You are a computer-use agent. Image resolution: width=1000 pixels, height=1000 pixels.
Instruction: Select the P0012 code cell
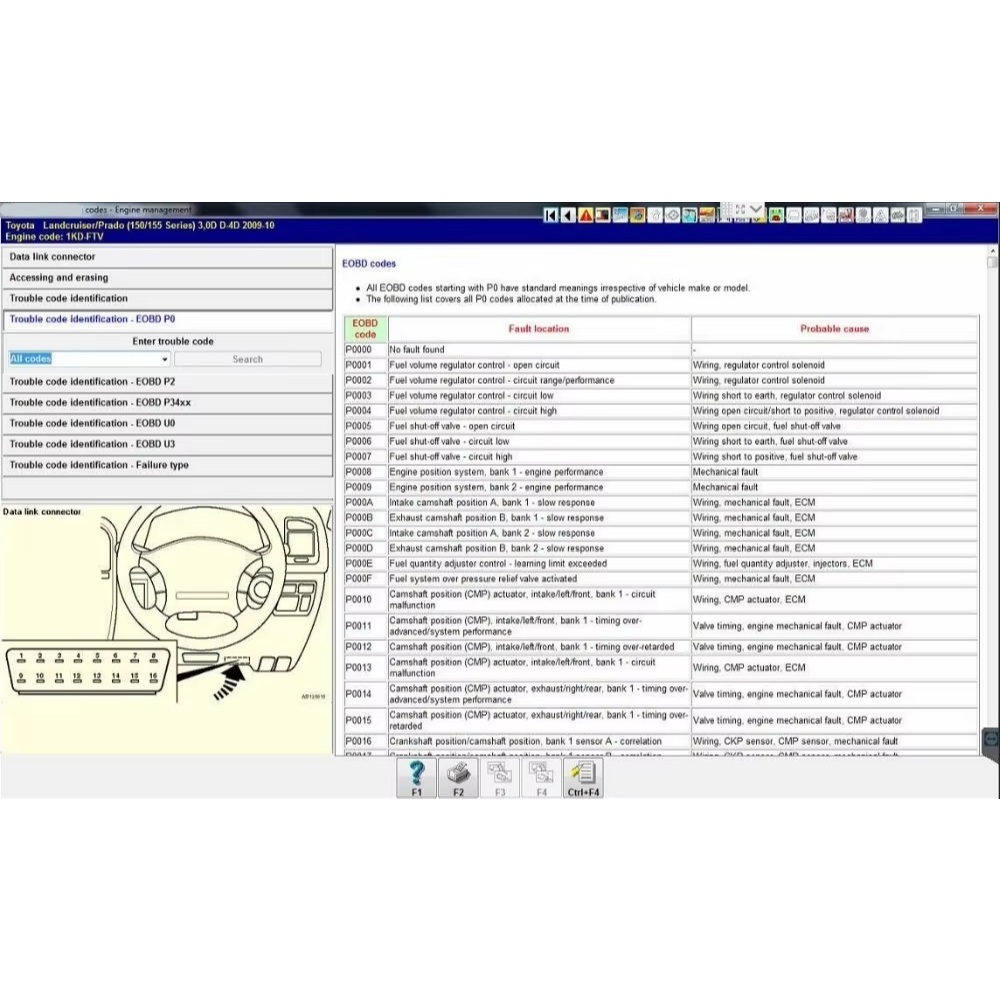pos(365,647)
